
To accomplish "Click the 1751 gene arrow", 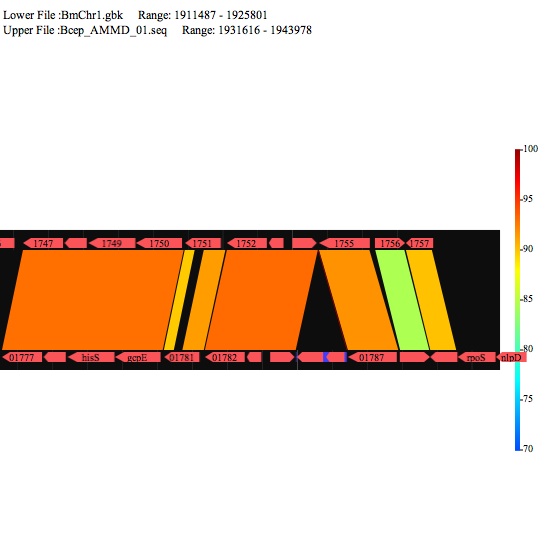I will pos(203,243).
